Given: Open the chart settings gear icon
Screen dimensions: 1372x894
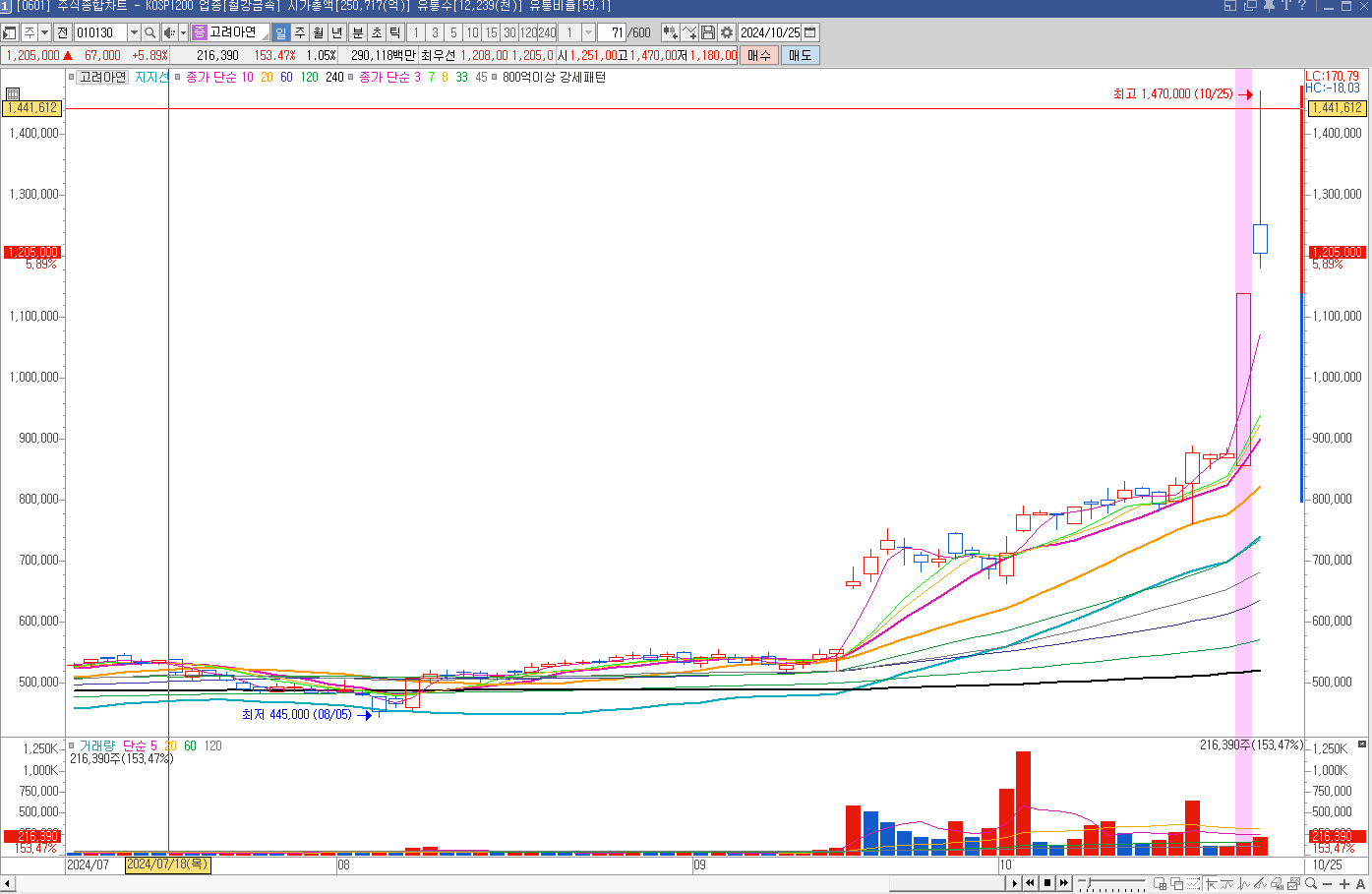Looking at the screenshot, I should (x=727, y=32).
